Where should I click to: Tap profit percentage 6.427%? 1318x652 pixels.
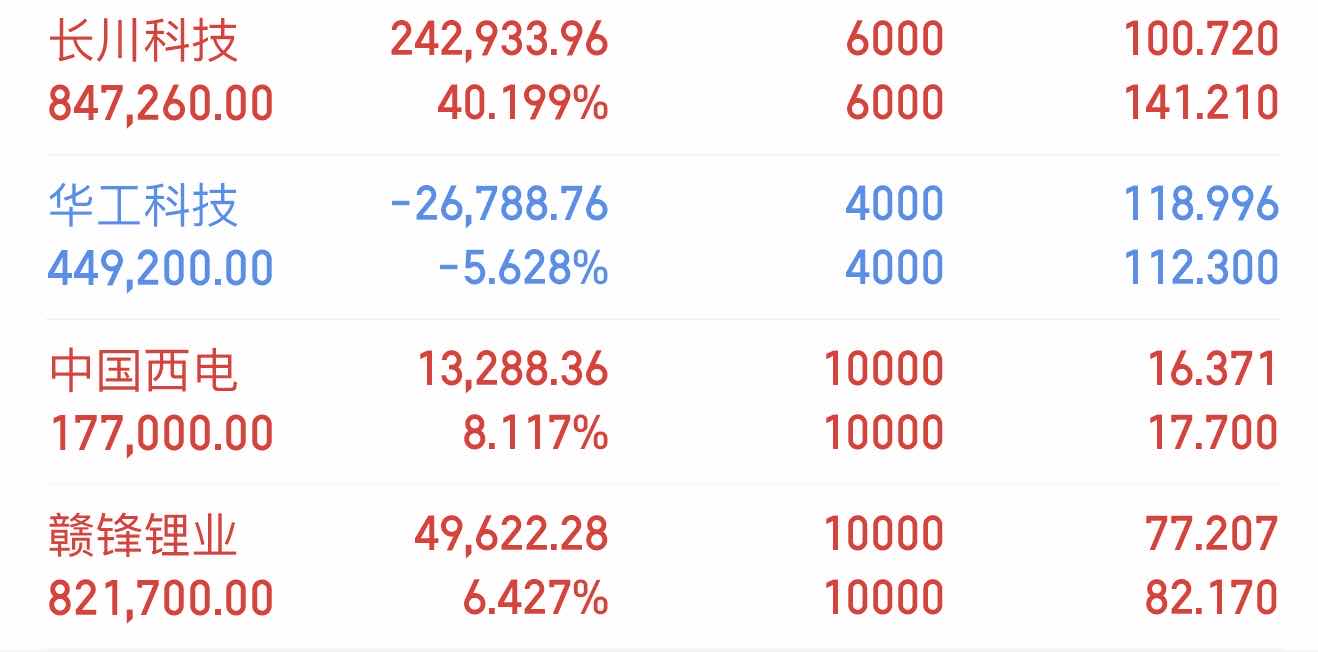pos(535,598)
